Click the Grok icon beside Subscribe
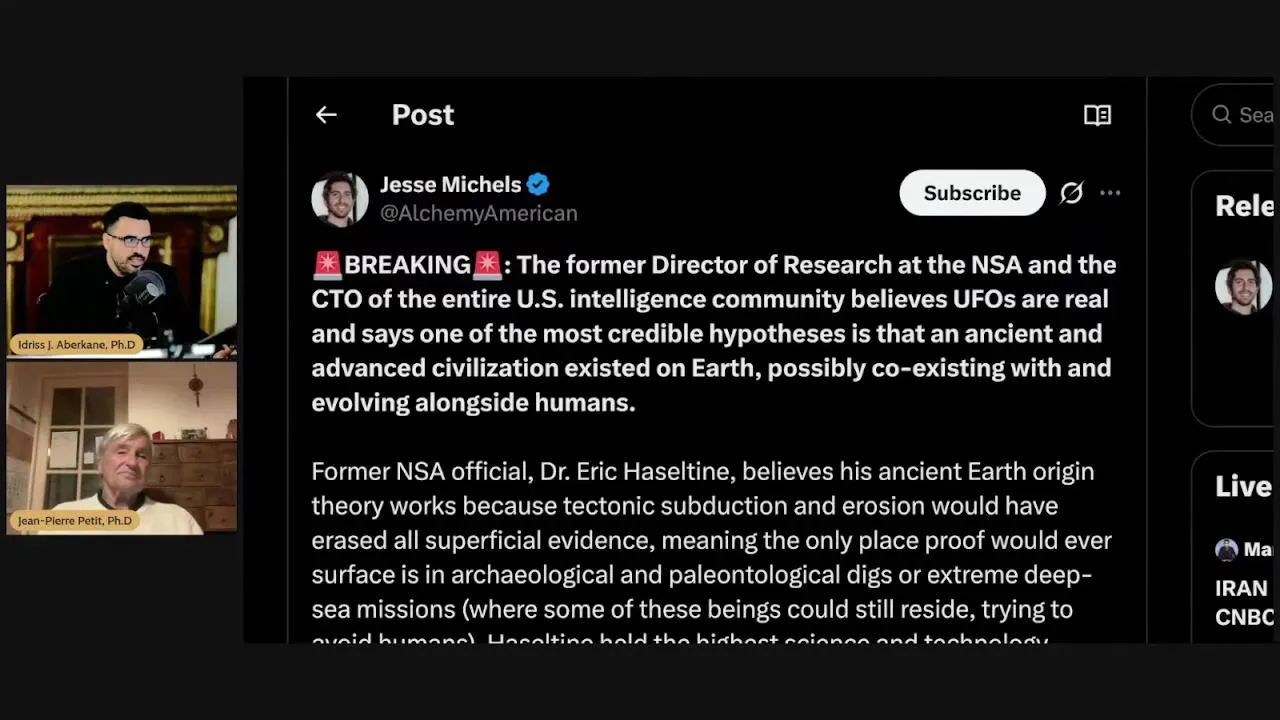1280x720 pixels. point(1071,193)
